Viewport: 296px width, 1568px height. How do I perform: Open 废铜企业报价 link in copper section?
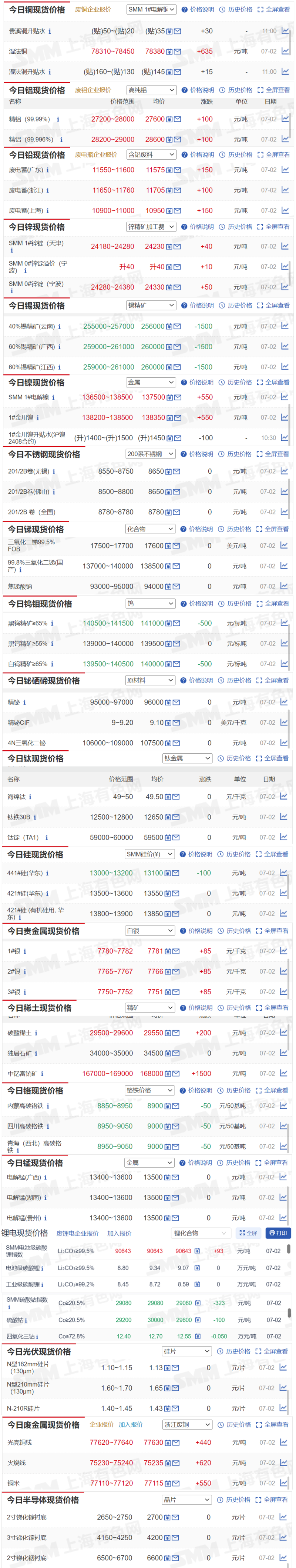93,10
